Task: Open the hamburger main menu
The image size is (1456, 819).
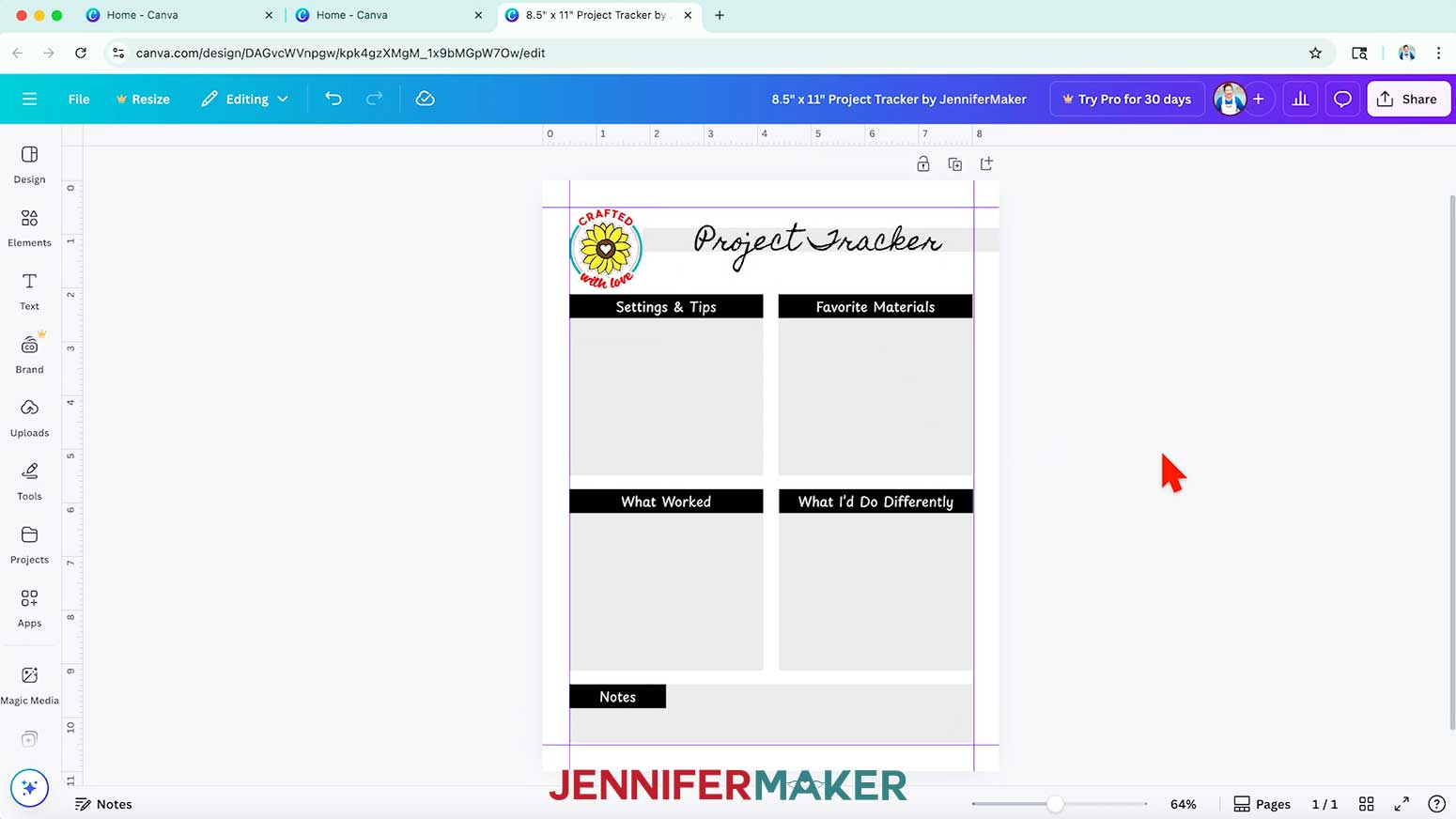Action: click(x=29, y=99)
